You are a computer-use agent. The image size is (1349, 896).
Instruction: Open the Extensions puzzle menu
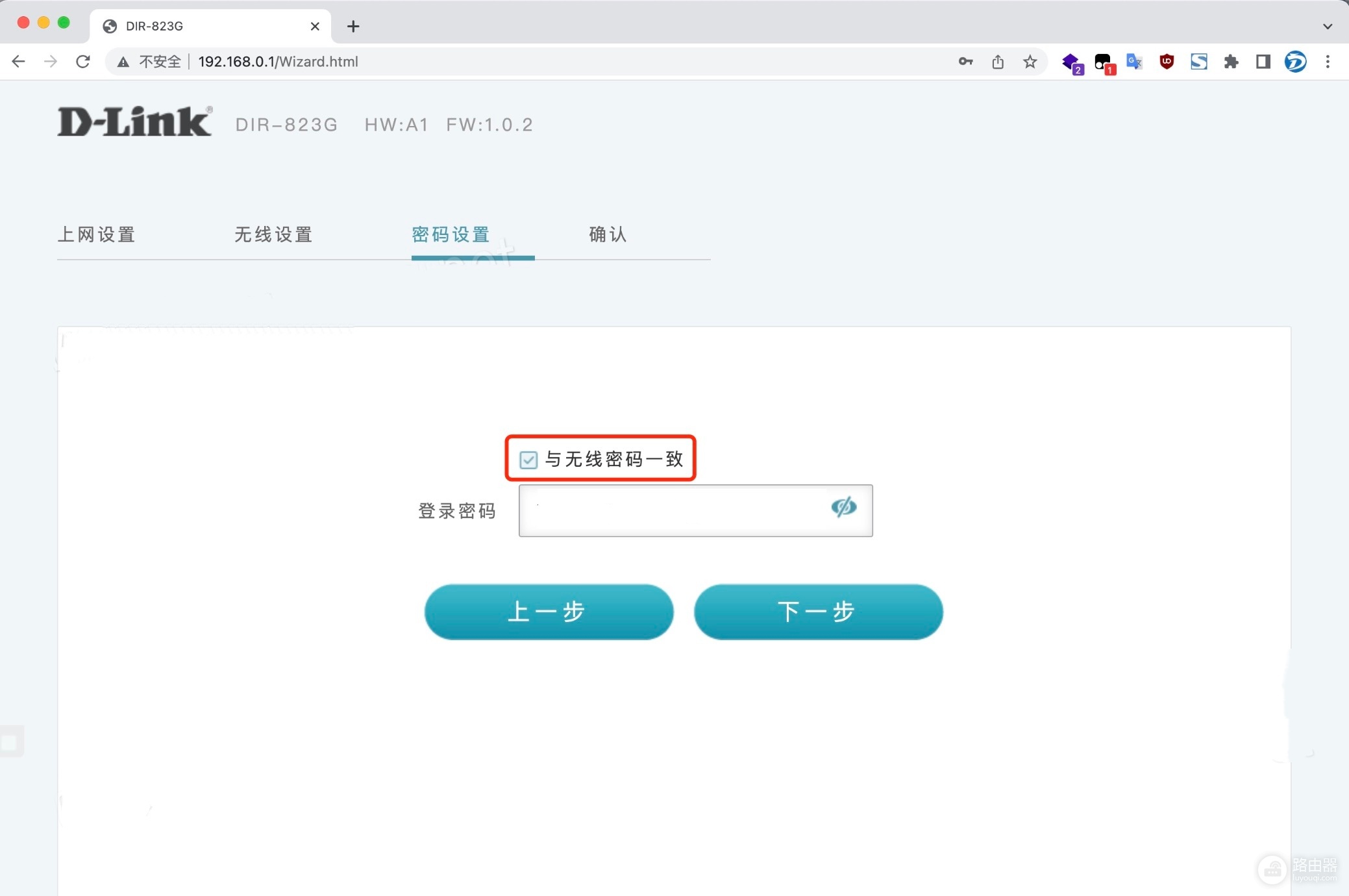1231,62
